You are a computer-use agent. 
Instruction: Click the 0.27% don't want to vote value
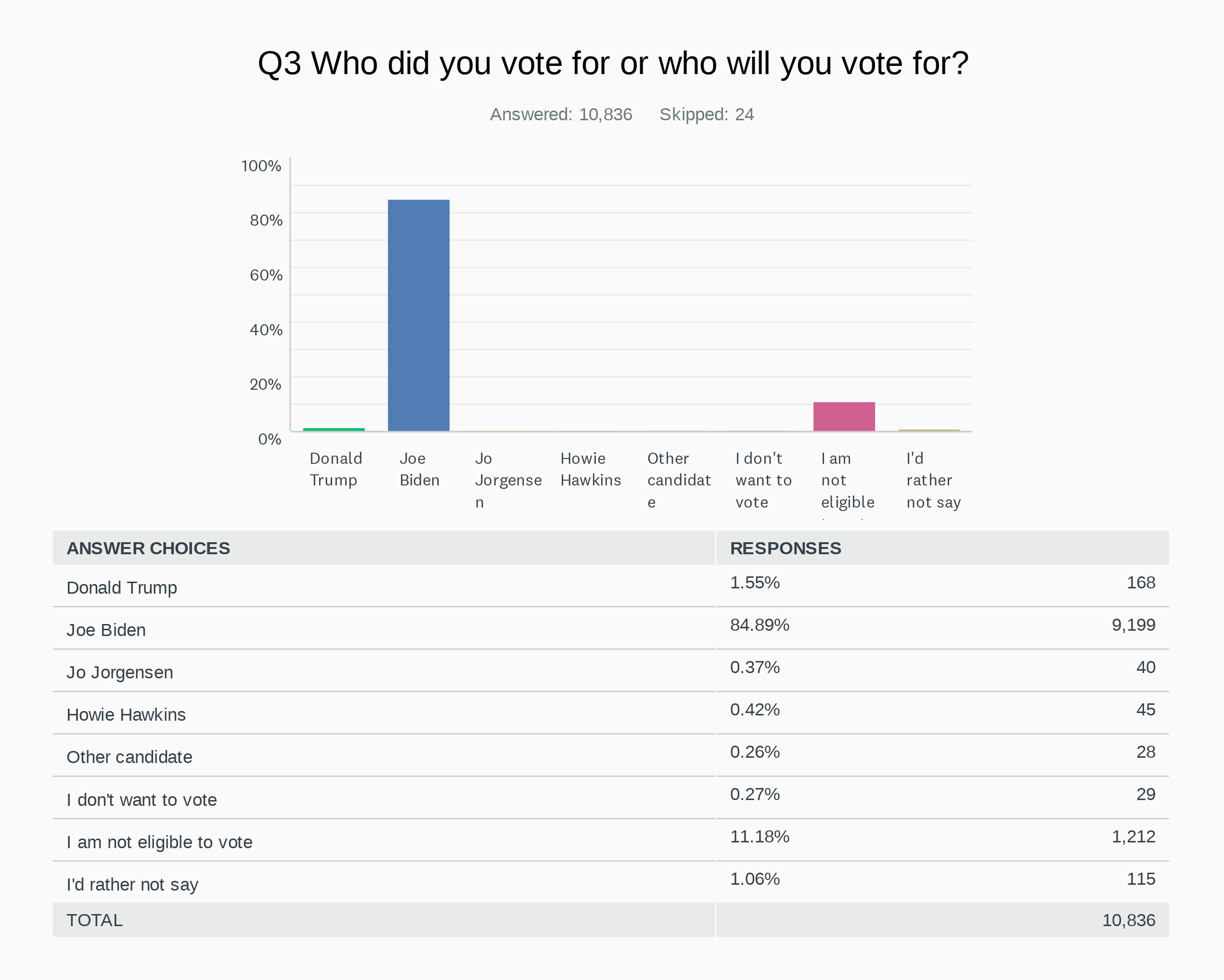pyautogui.click(x=755, y=794)
